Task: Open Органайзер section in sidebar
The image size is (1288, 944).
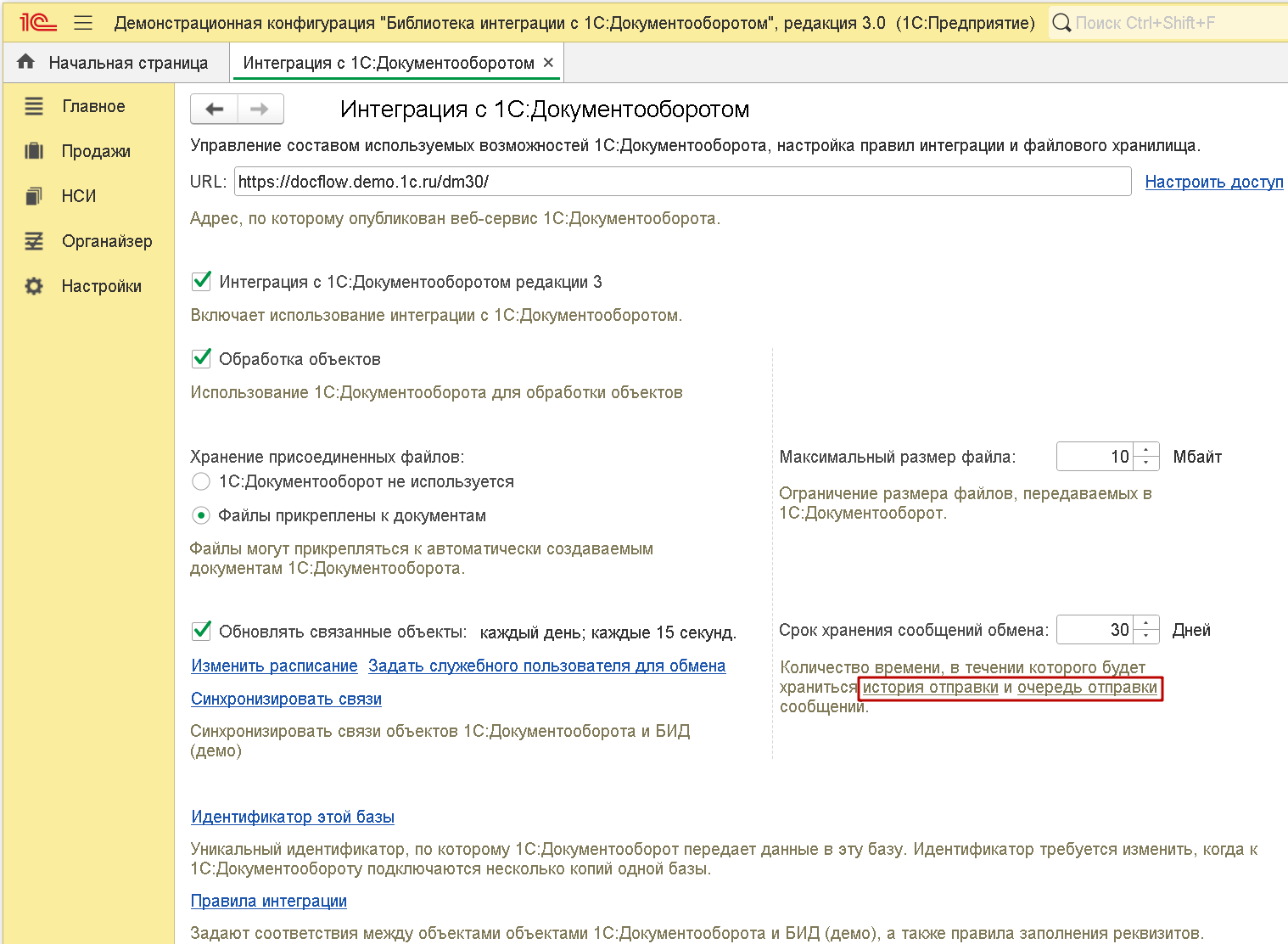Action: click(107, 241)
